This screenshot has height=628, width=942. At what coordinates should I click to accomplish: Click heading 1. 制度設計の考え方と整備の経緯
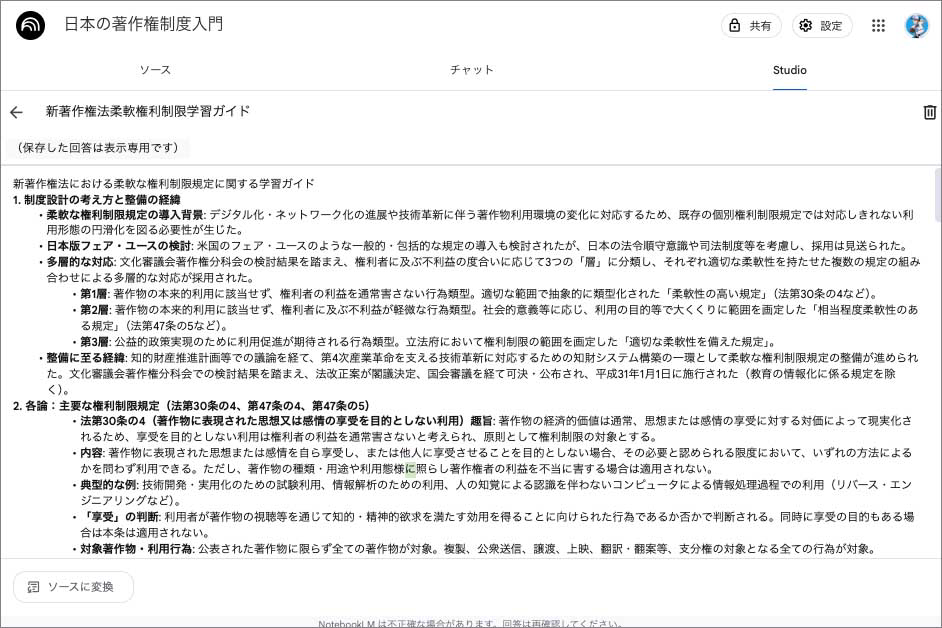click(96, 200)
